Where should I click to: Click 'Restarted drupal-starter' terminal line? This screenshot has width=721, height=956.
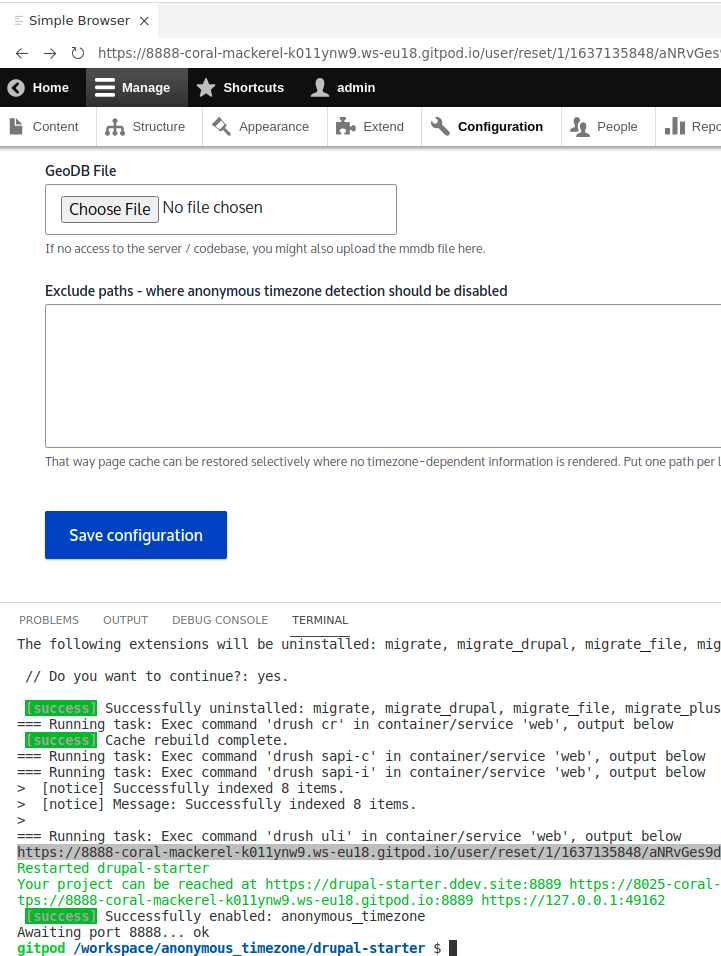(x=113, y=868)
